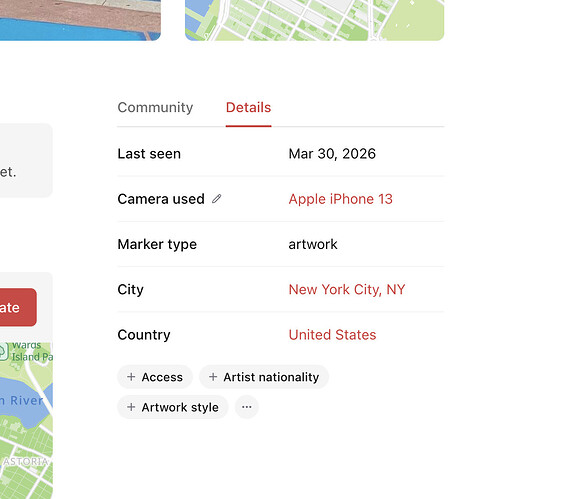
Task: Click the 'Camera used' label
Action: pyautogui.click(x=161, y=199)
